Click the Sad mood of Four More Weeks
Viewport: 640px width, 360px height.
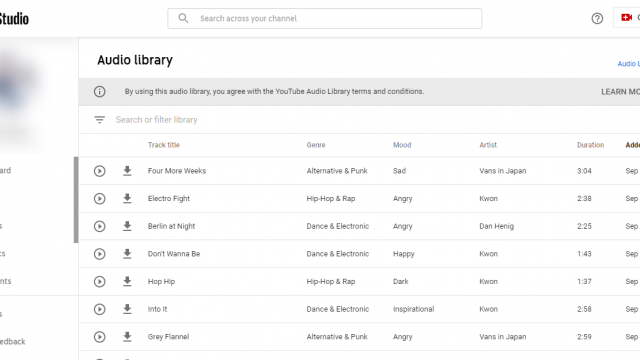399,171
